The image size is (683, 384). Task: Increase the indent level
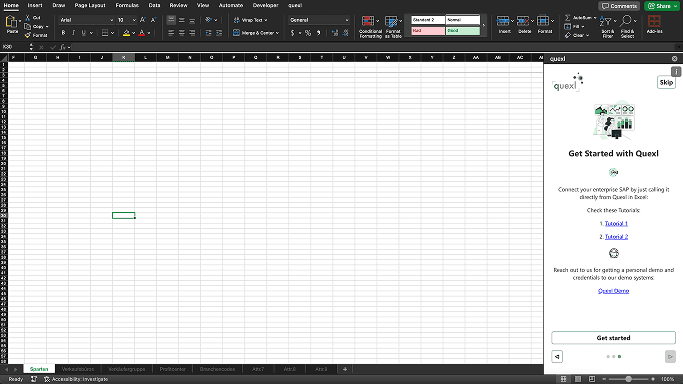219,33
